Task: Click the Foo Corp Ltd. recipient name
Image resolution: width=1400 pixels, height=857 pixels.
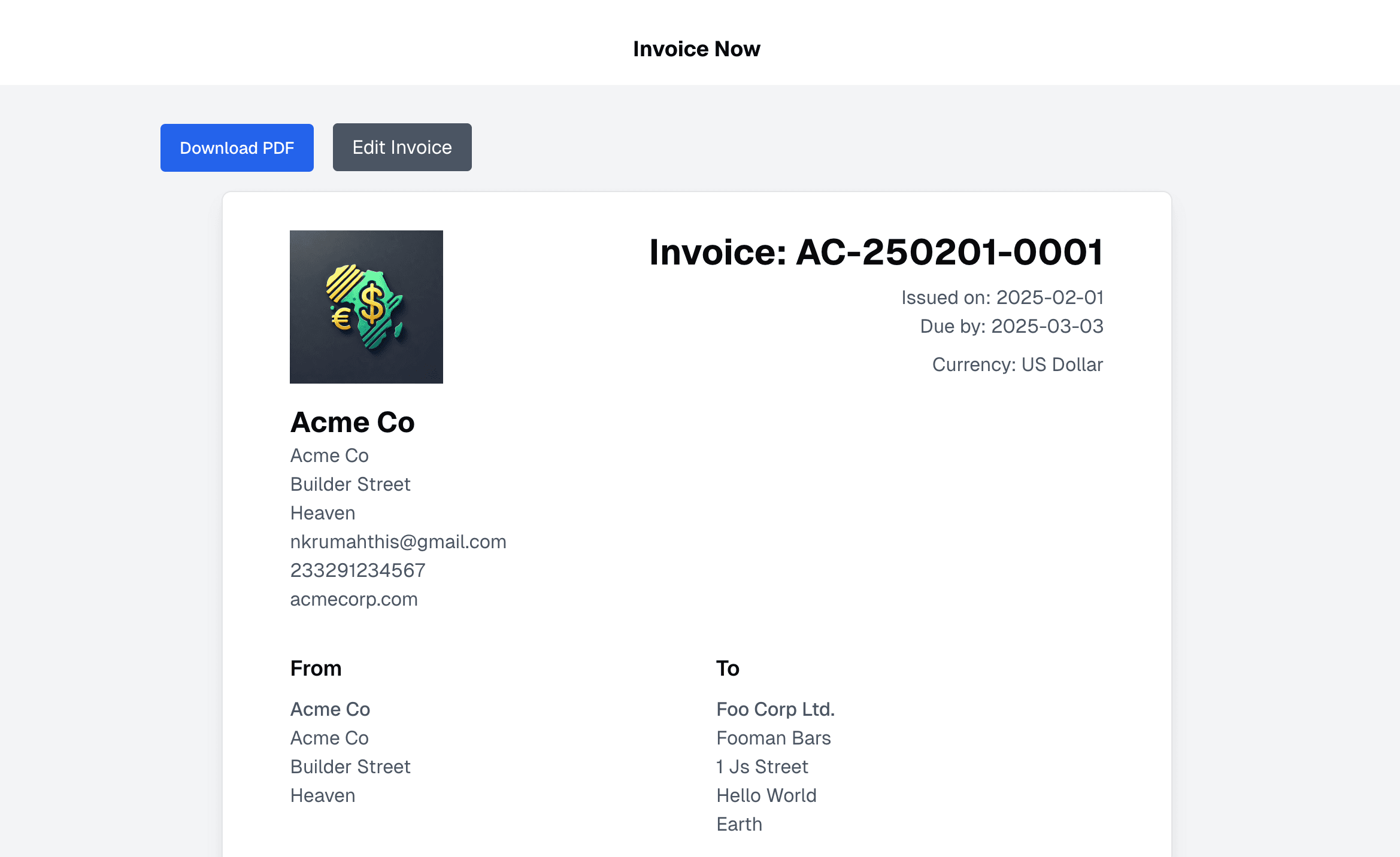Action: pyautogui.click(x=775, y=709)
